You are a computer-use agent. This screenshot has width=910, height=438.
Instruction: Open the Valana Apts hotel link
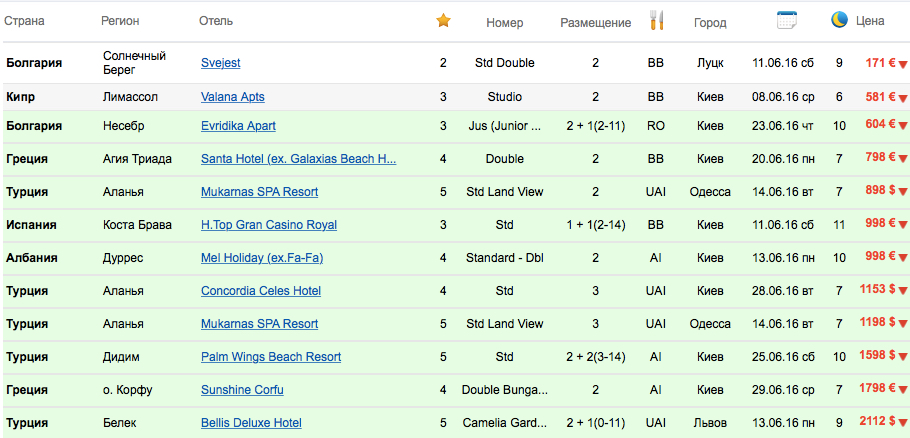[x=232, y=97]
